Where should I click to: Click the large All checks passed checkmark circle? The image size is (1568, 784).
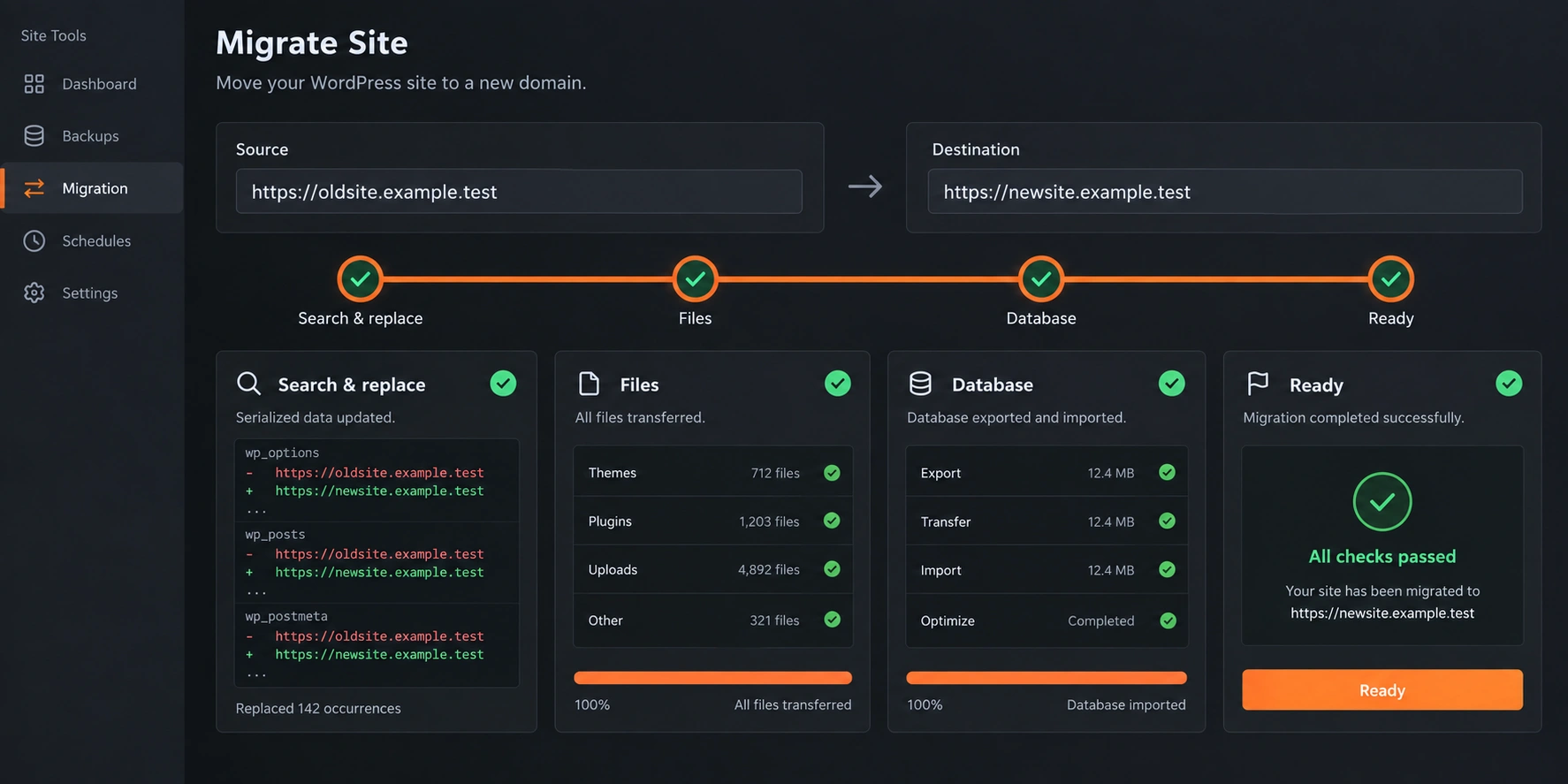tap(1382, 502)
